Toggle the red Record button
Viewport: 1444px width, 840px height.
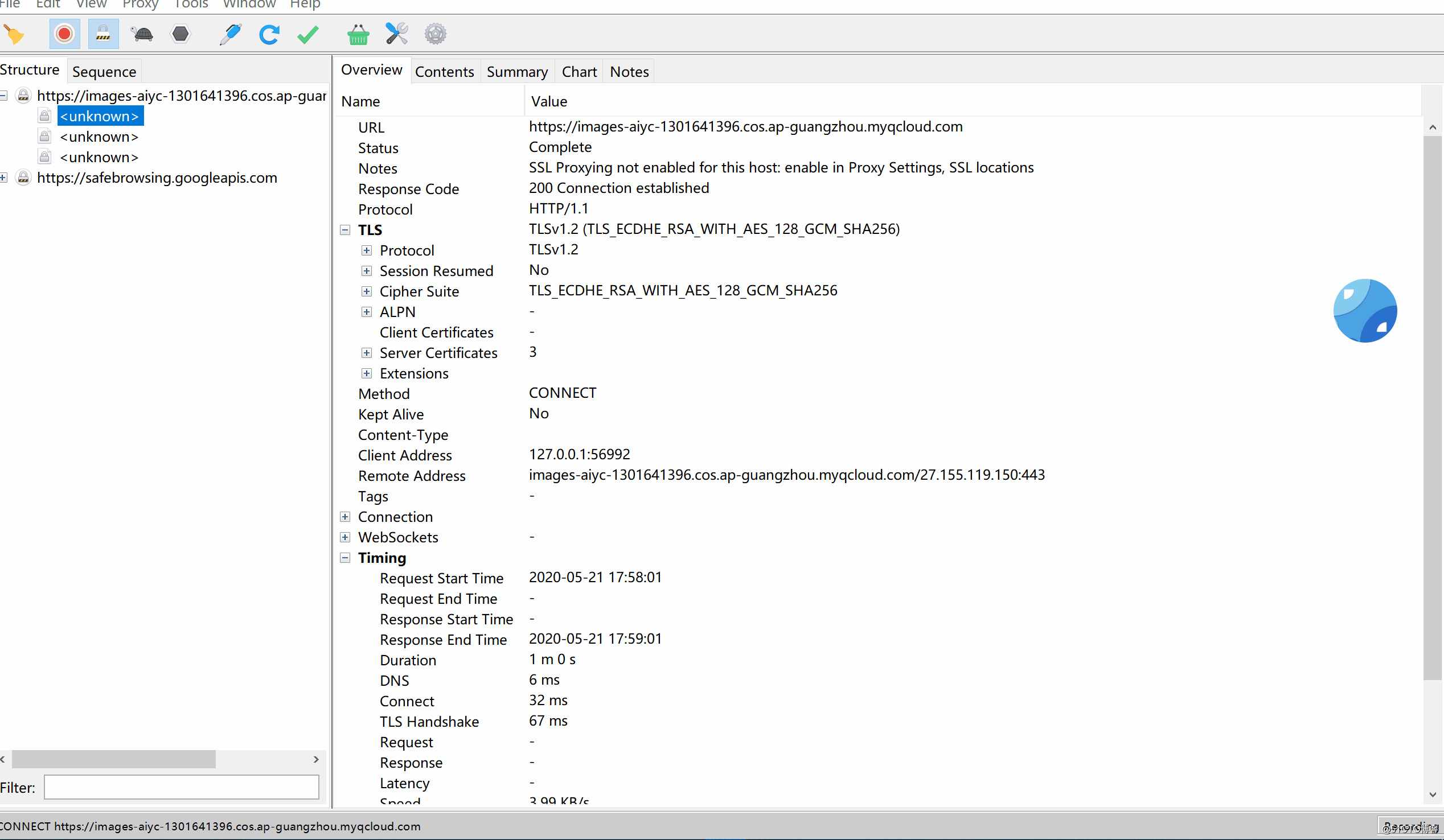(x=64, y=34)
